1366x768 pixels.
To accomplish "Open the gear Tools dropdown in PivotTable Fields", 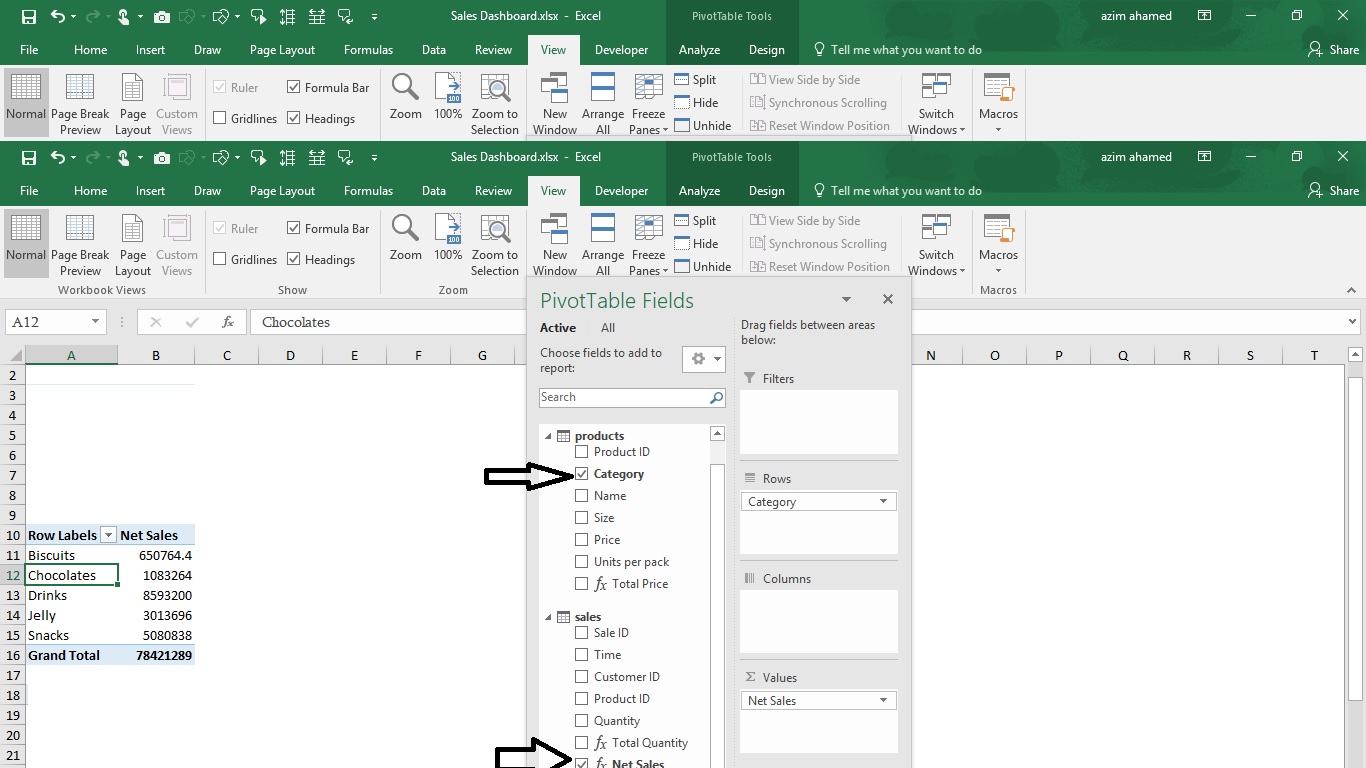I will (704, 359).
